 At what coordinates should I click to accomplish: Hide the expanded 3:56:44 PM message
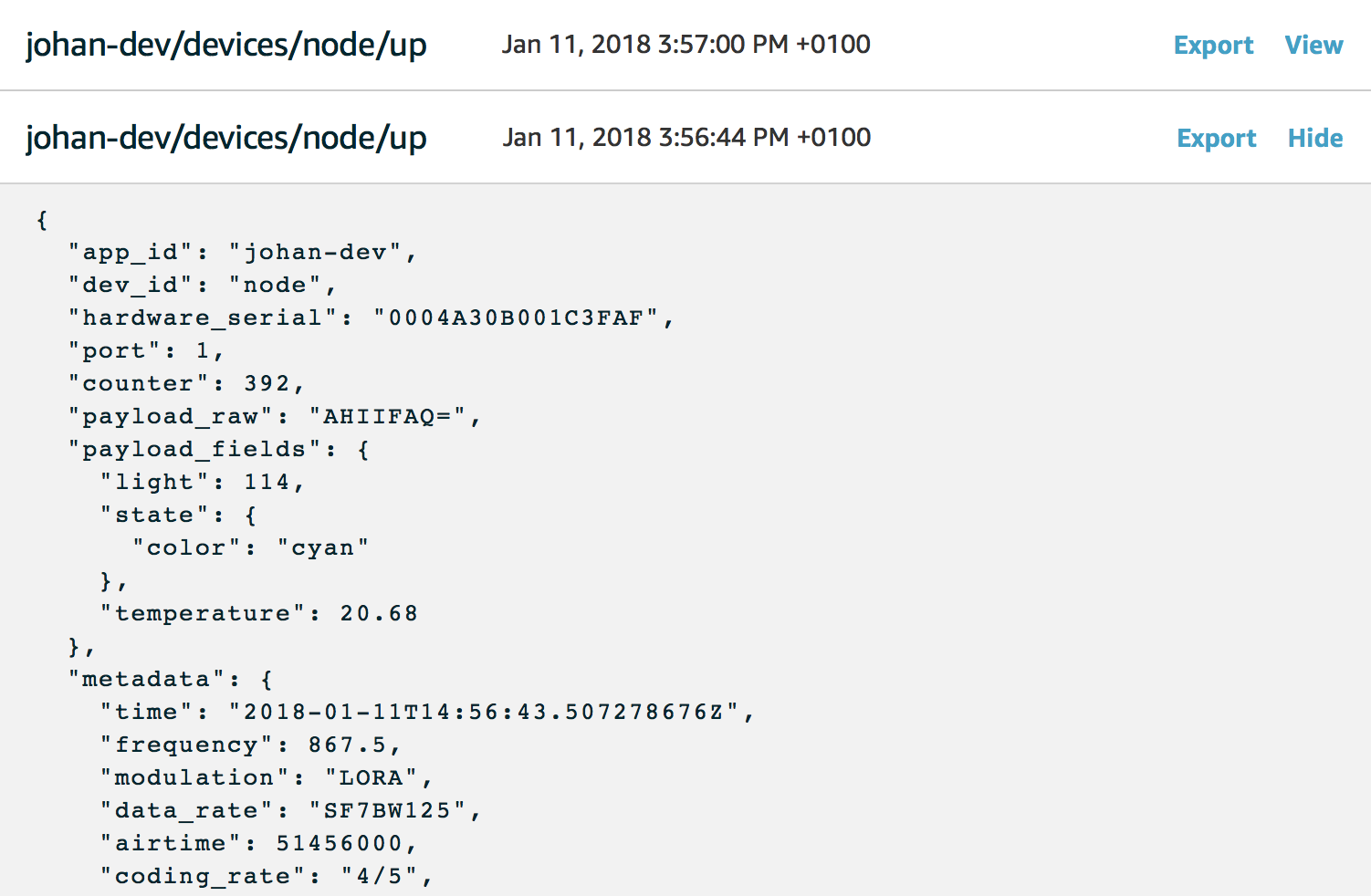click(x=1315, y=138)
